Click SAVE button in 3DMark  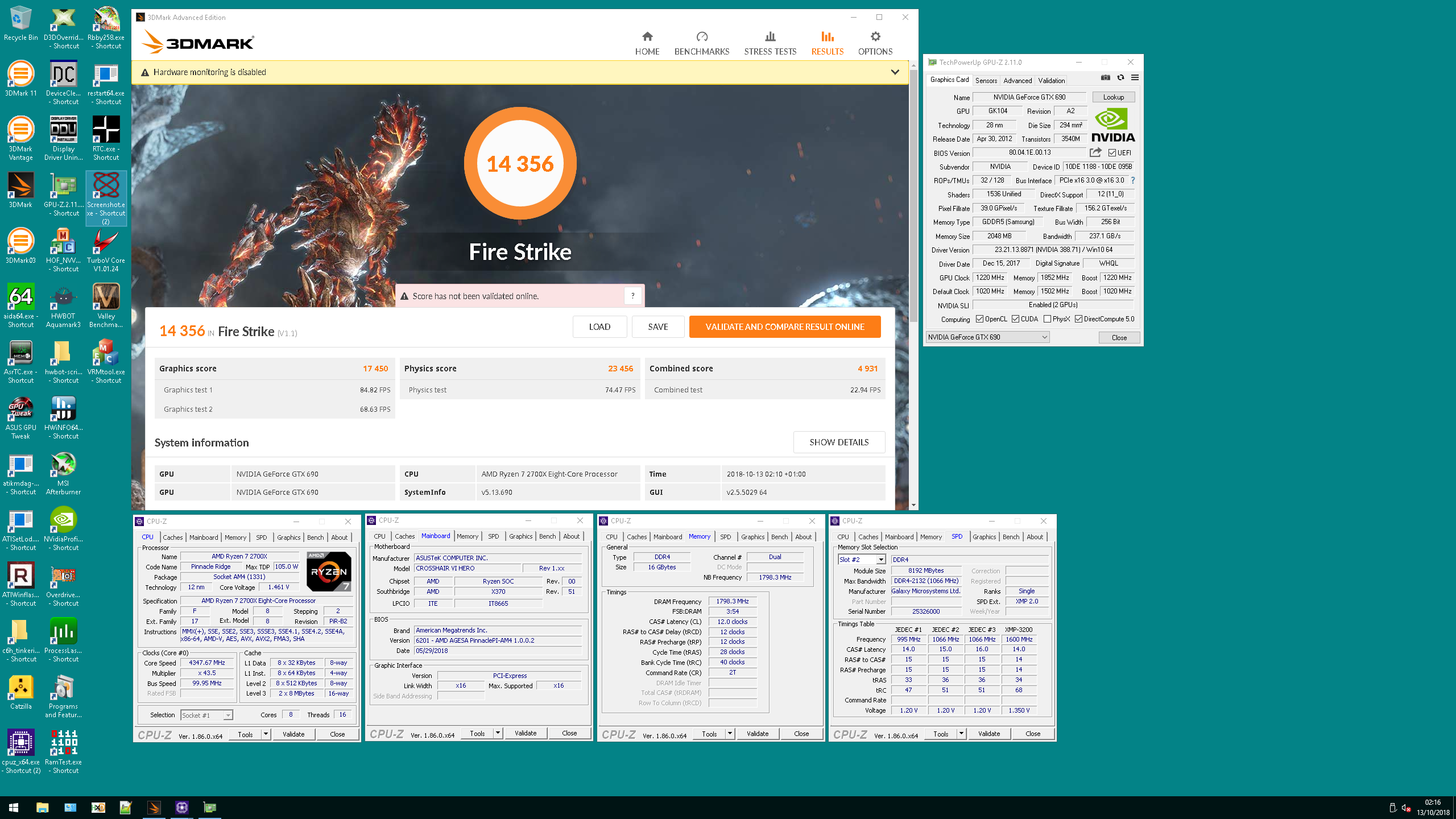click(658, 326)
